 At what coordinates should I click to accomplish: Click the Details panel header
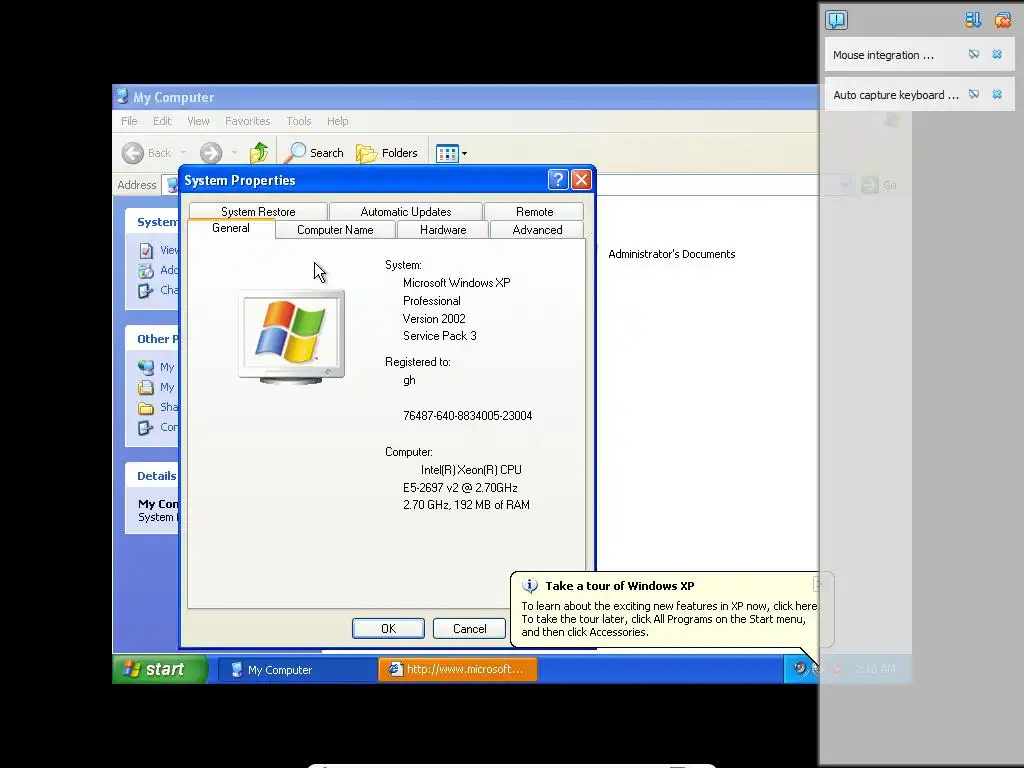click(153, 475)
